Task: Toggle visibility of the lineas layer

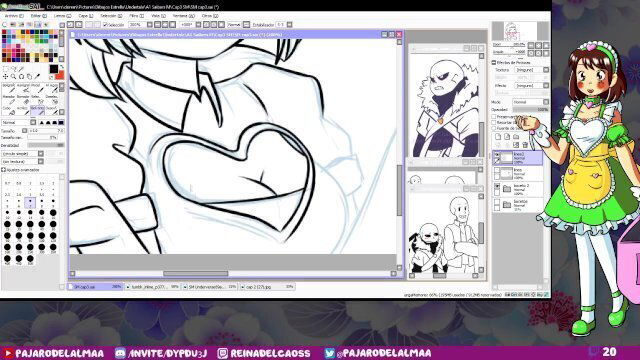Action: coord(497,169)
